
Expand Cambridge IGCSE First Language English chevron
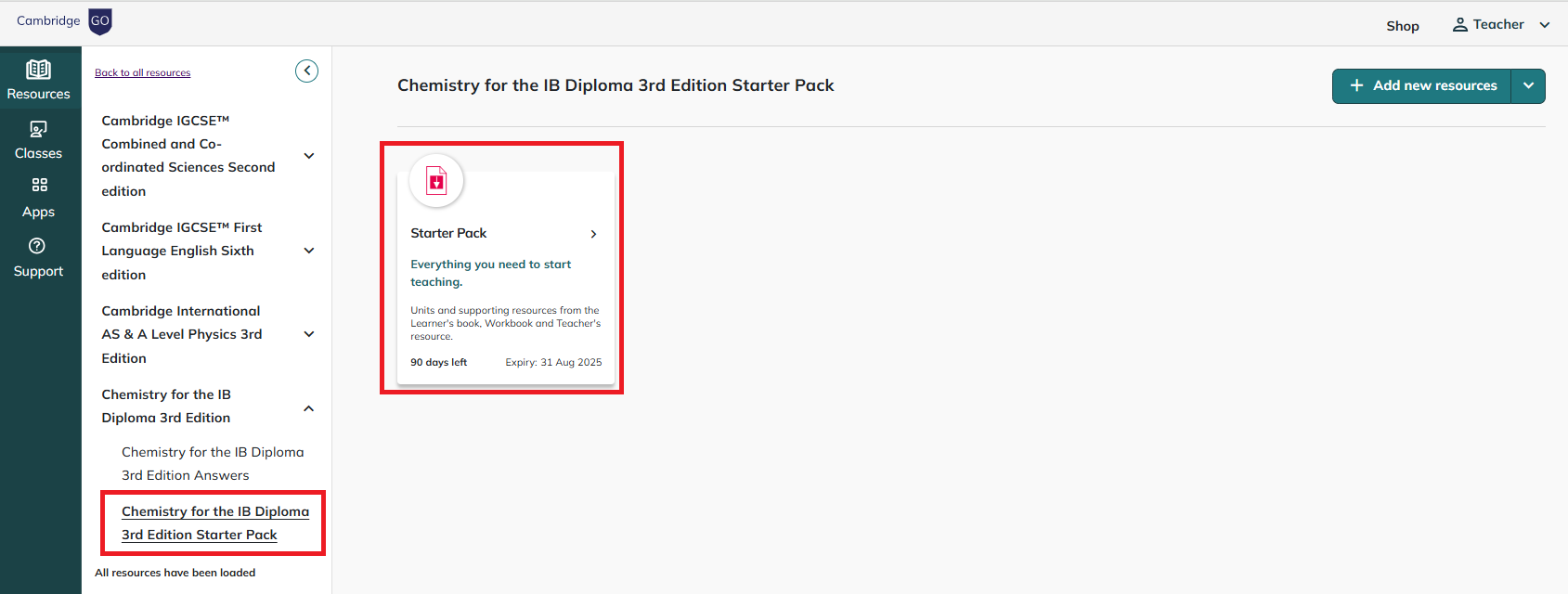(309, 251)
